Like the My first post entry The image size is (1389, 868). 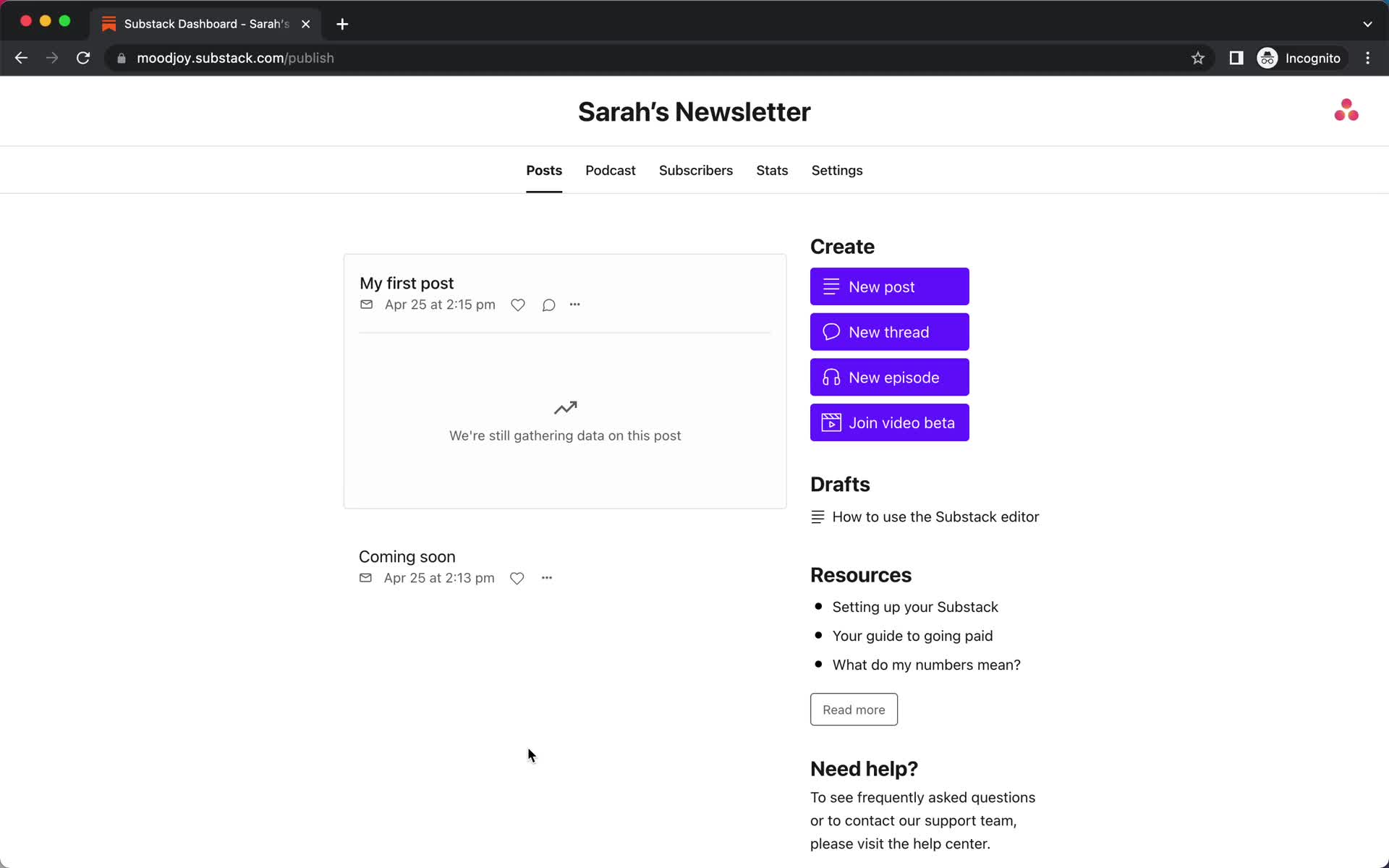518,305
